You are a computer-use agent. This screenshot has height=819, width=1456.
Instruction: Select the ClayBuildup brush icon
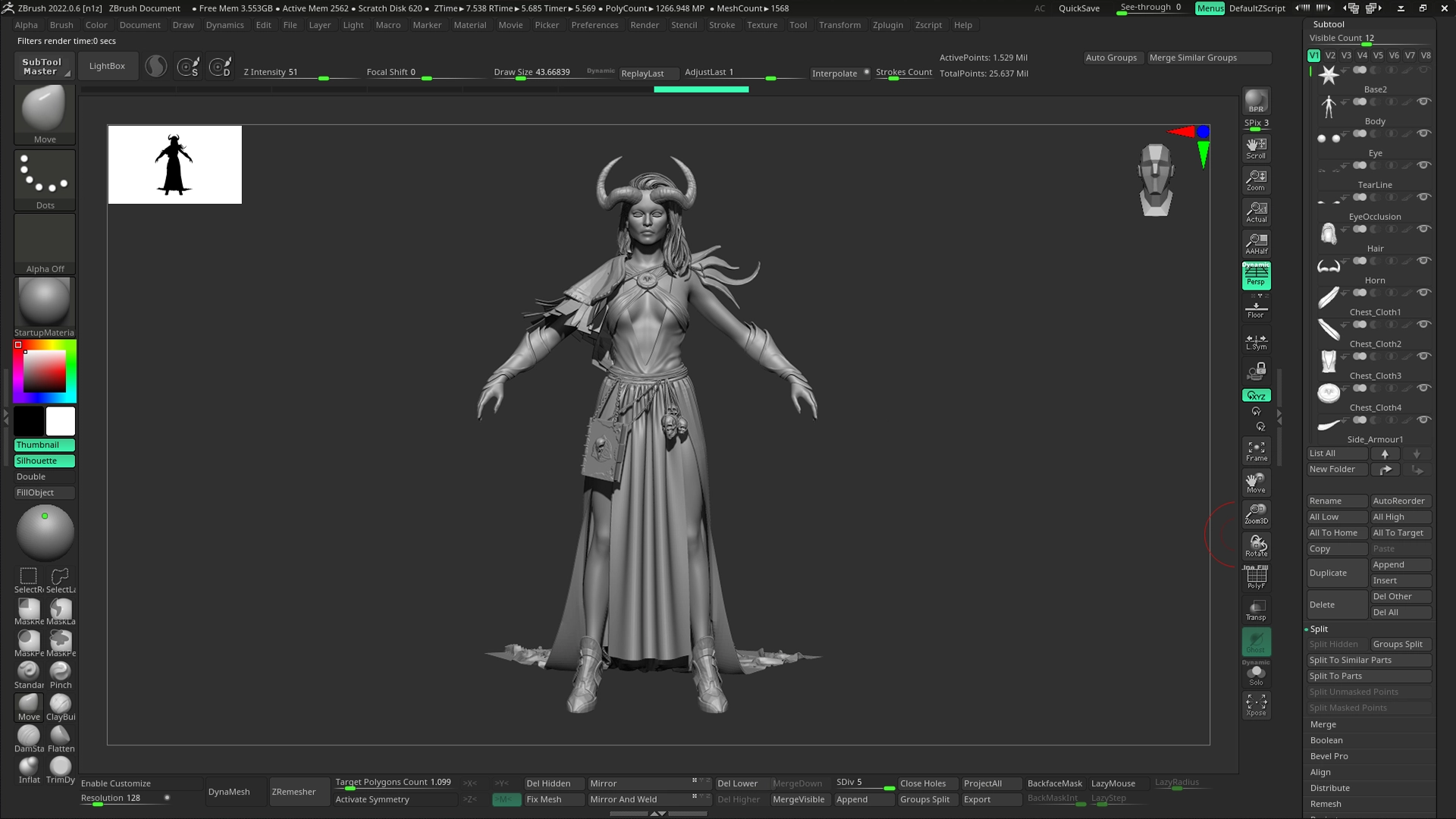pyautogui.click(x=61, y=705)
